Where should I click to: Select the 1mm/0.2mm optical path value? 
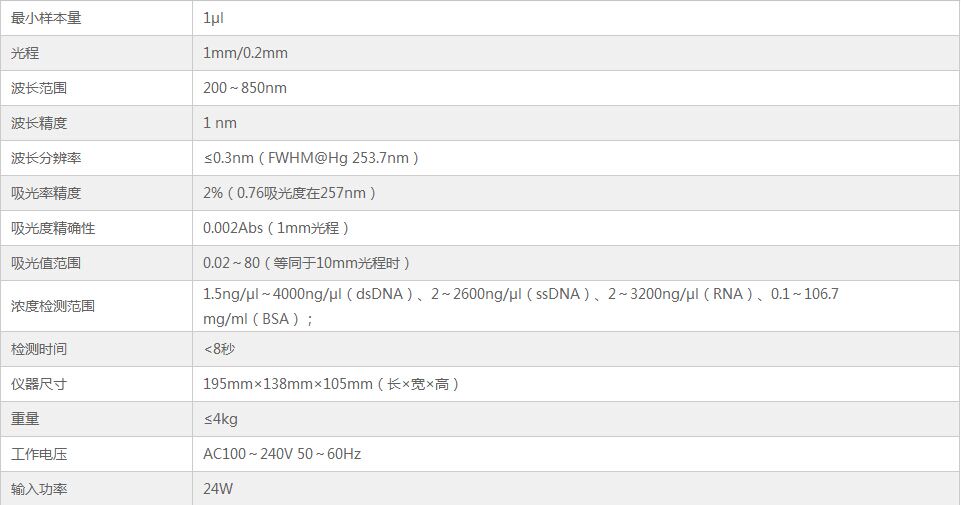245,53
